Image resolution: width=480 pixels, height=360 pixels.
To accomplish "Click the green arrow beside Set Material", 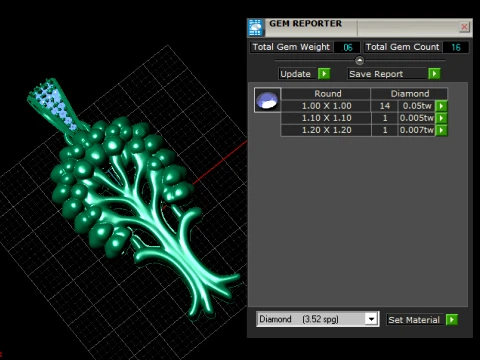I will point(452,320).
